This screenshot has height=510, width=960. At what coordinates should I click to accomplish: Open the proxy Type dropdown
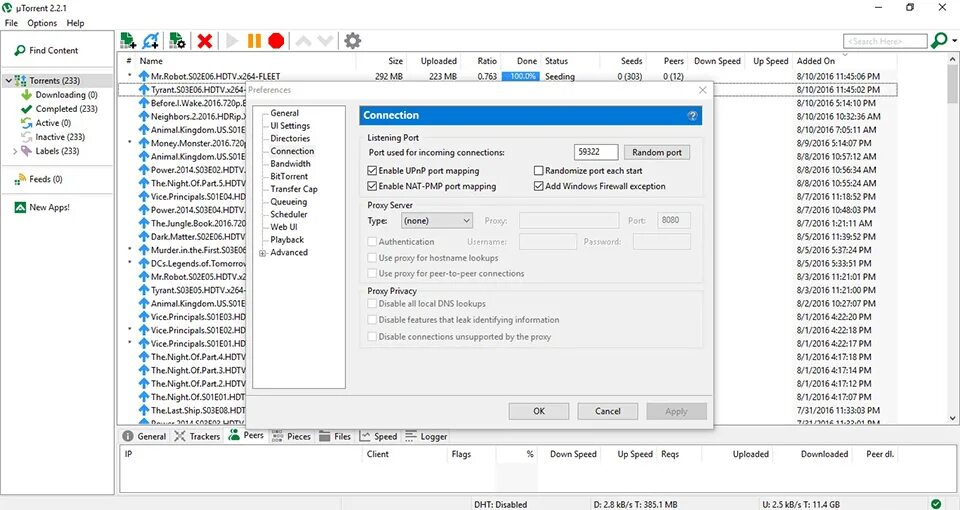coord(437,220)
